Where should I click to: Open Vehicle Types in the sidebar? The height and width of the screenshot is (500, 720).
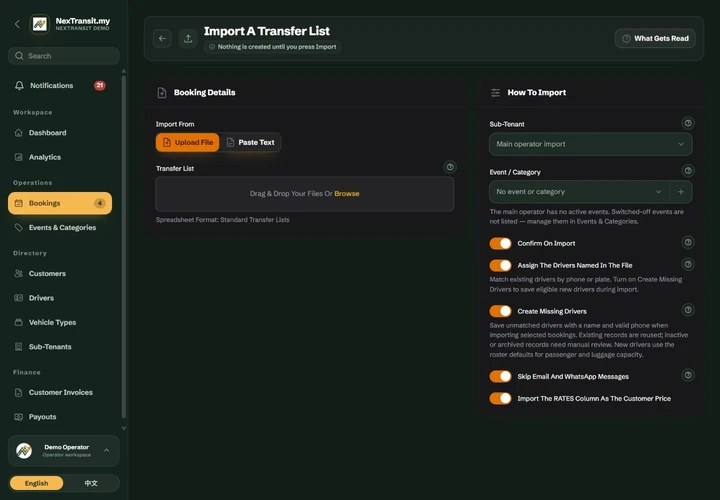[60, 322]
